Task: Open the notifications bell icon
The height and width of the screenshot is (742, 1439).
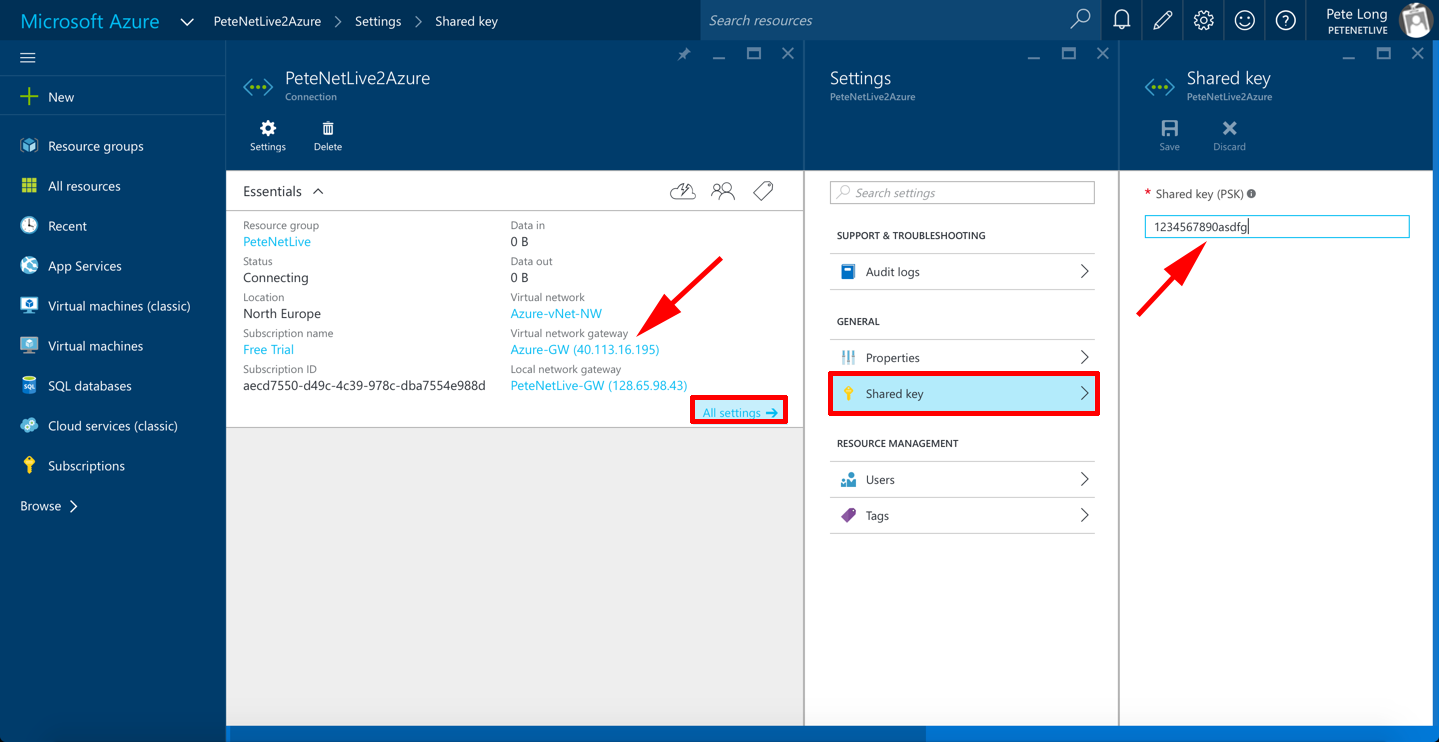Action: point(1122,20)
